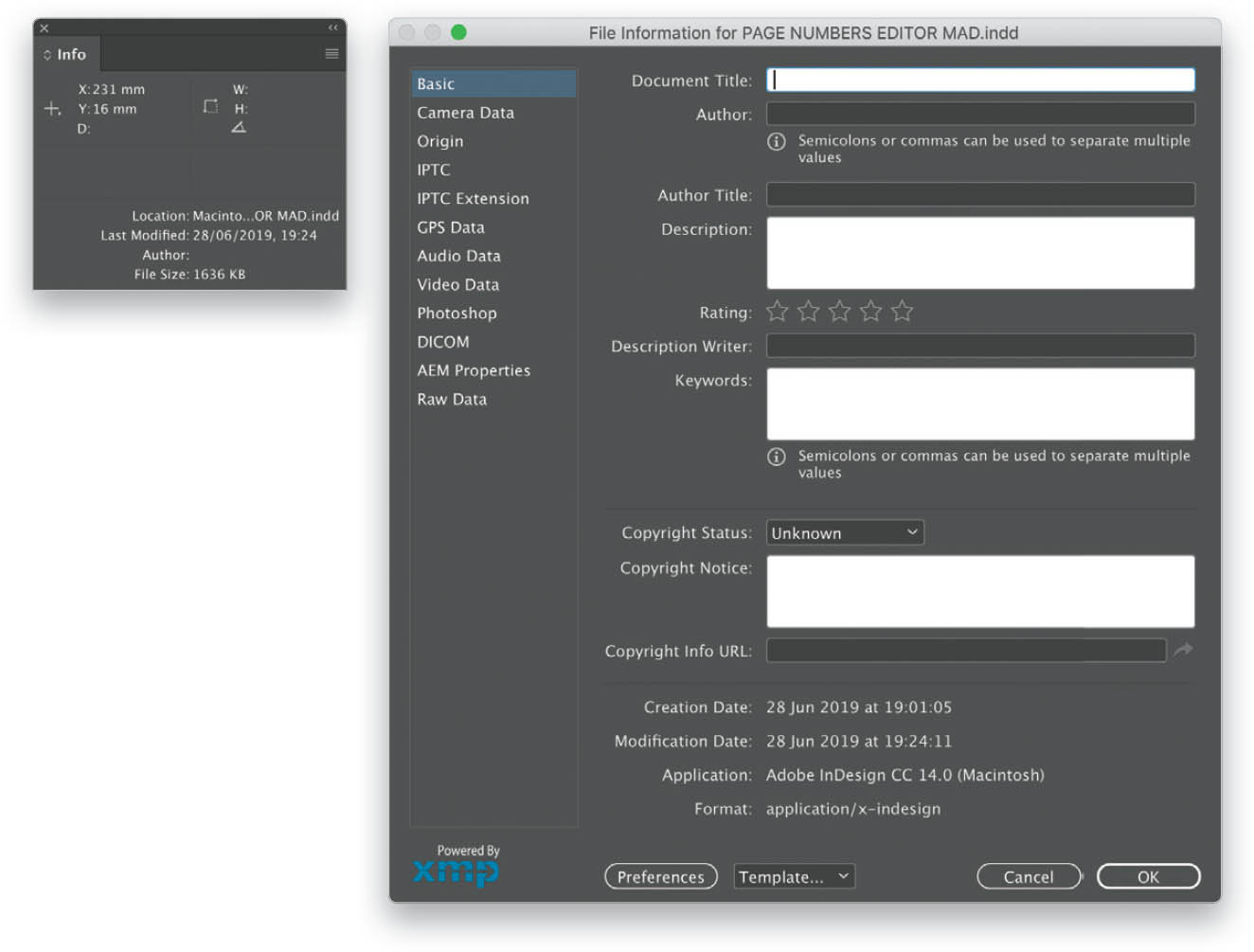Click 'File Size: 1636 KB' in Info panel
1254x952 pixels.
(189, 275)
